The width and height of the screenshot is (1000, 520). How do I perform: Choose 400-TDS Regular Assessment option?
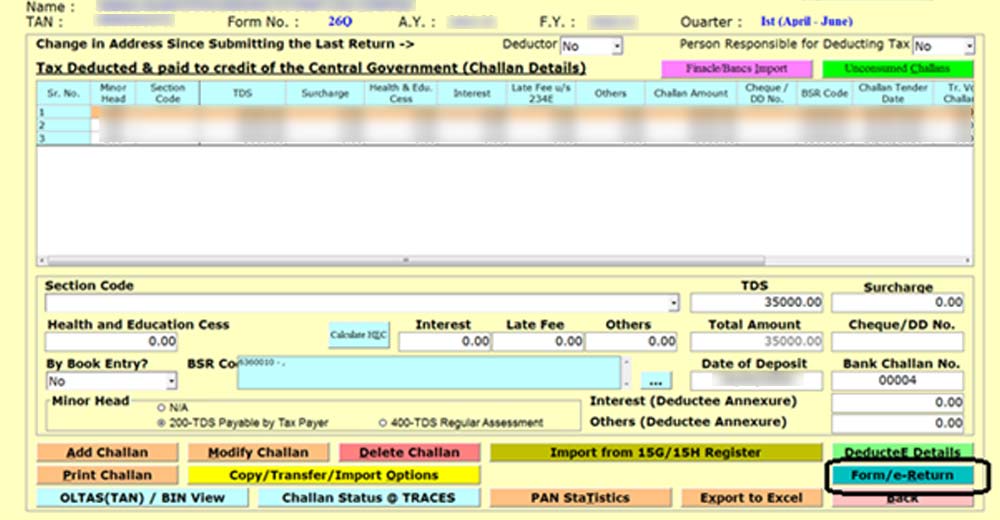(383, 423)
